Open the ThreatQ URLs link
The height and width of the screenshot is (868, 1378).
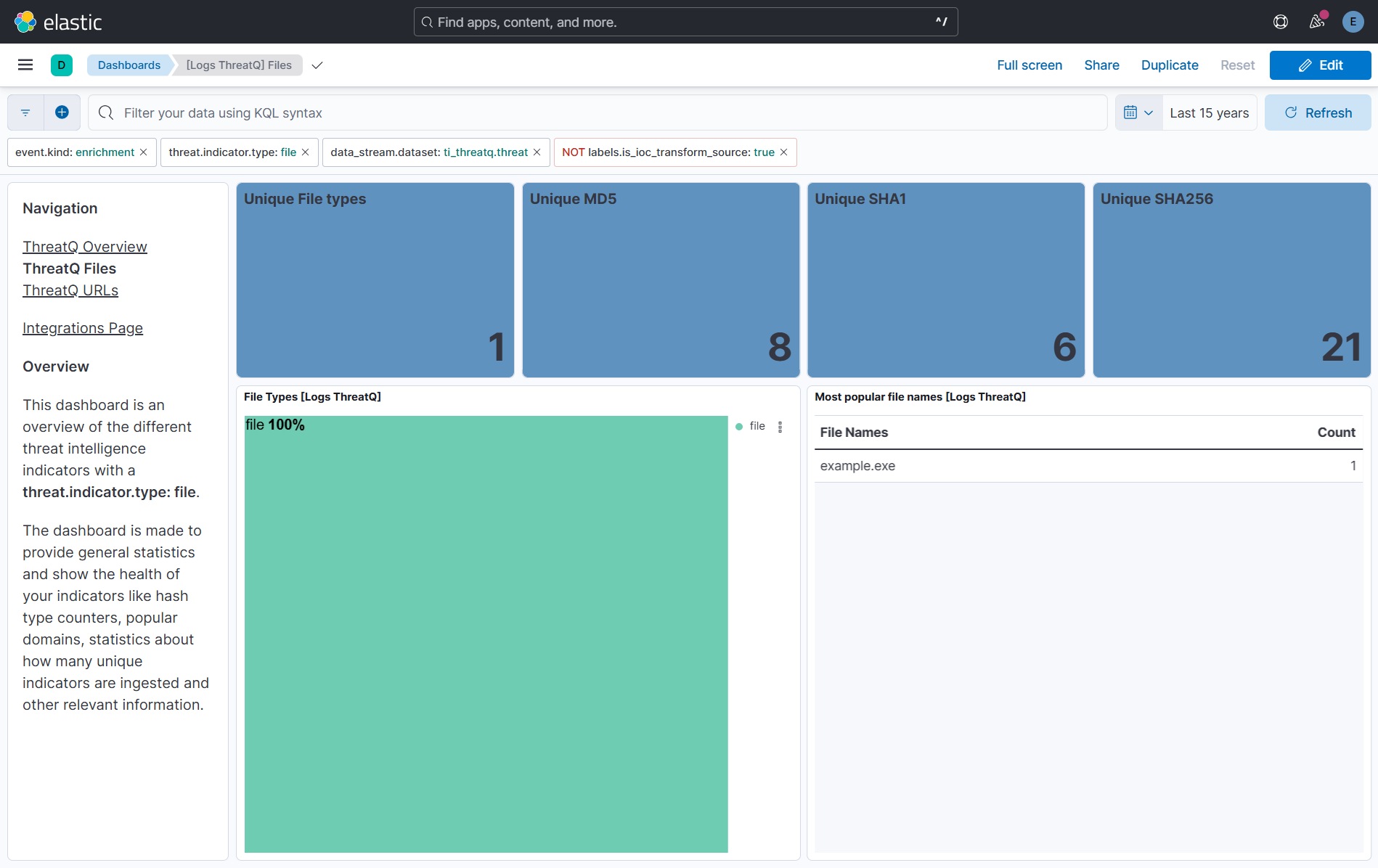[x=70, y=290]
